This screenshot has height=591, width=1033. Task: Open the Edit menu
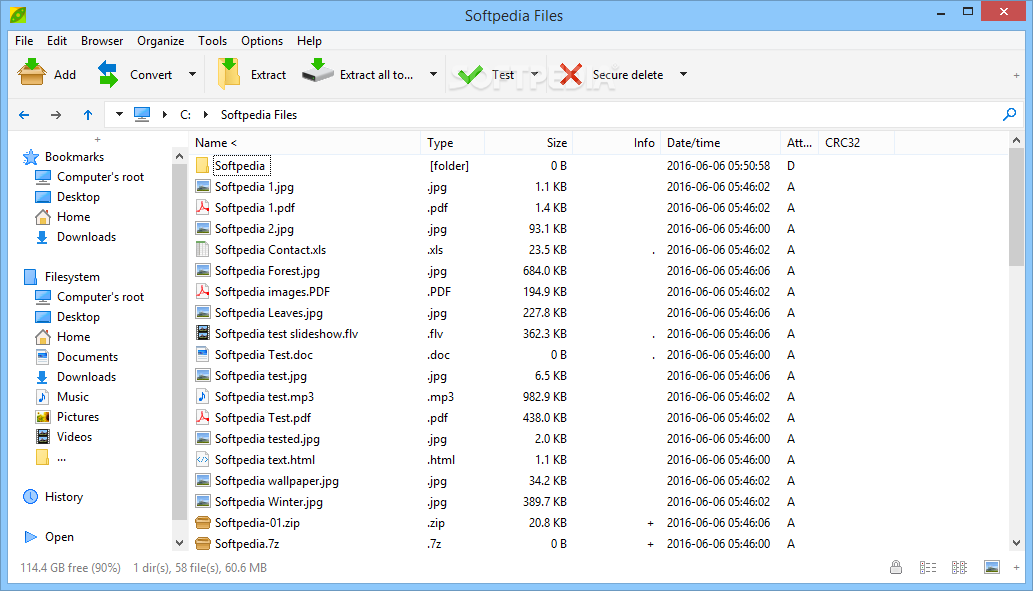tap(57, 41)
